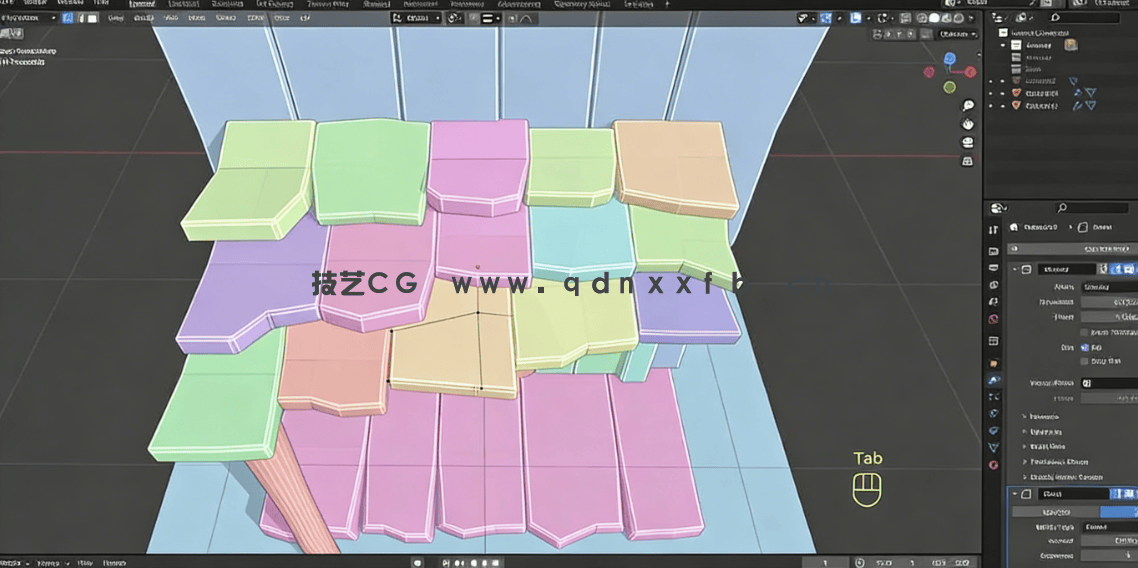Viewport: 1138px width, 568px height.
Task: Open the Select menu in viewport header
Action: [x=143, y=17]
